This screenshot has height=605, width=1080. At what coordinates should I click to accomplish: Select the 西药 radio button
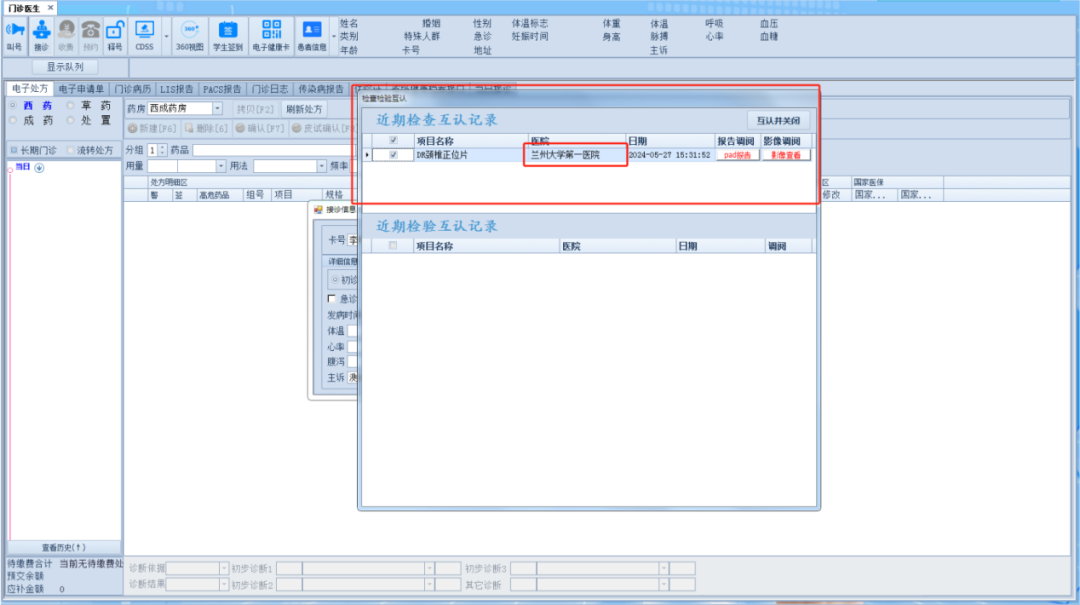12,105
